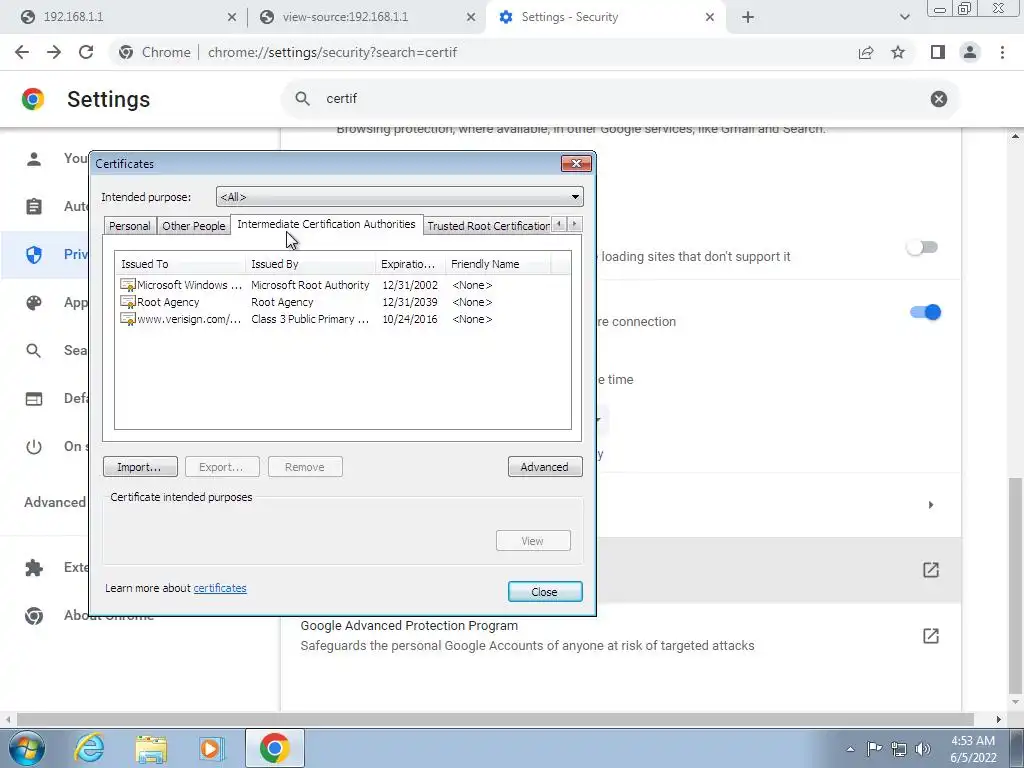This screenshot has width=1024, height=768.
Task: Expand the settings row with right arrow
Action: (x=931, y=504)
